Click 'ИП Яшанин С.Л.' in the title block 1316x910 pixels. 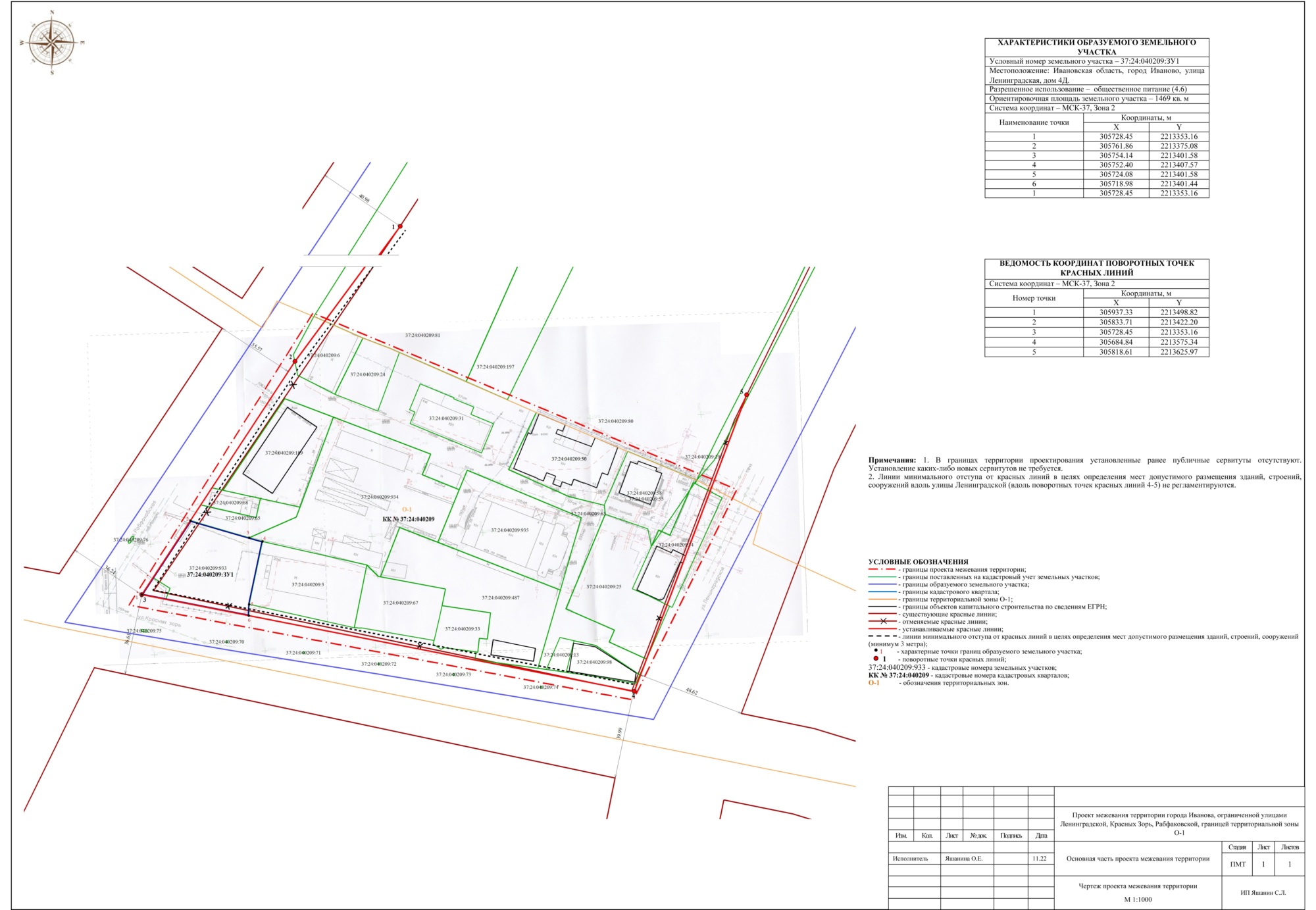tap(1263, 893)
